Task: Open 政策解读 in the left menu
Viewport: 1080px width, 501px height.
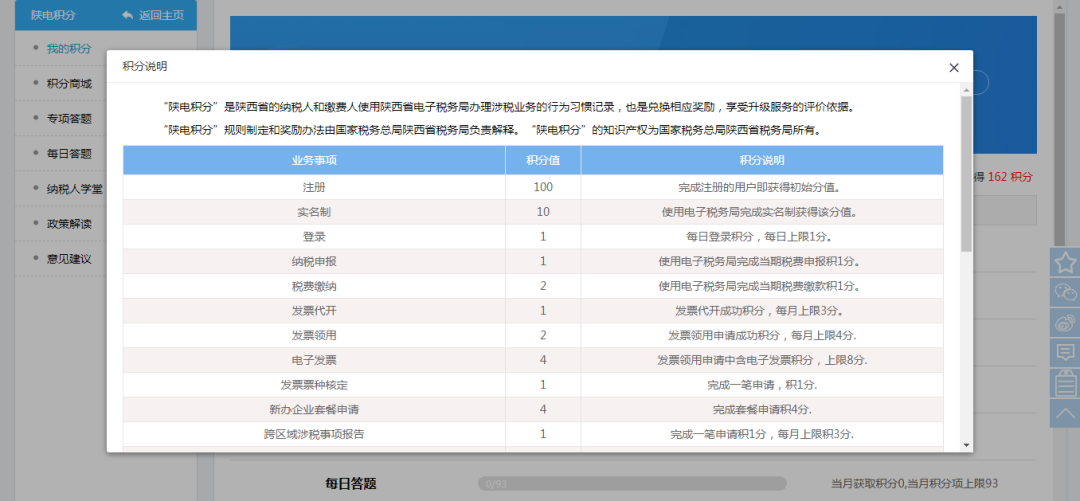Action: pyautogui.click(x=69, y=223)
